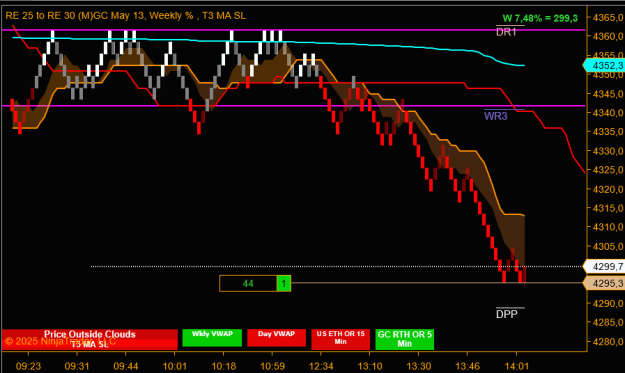Image resolution: width=625 pixels, height=373 pixels.
Task: Click the 4305,0 price axis label
Action: tap(608, 246)
